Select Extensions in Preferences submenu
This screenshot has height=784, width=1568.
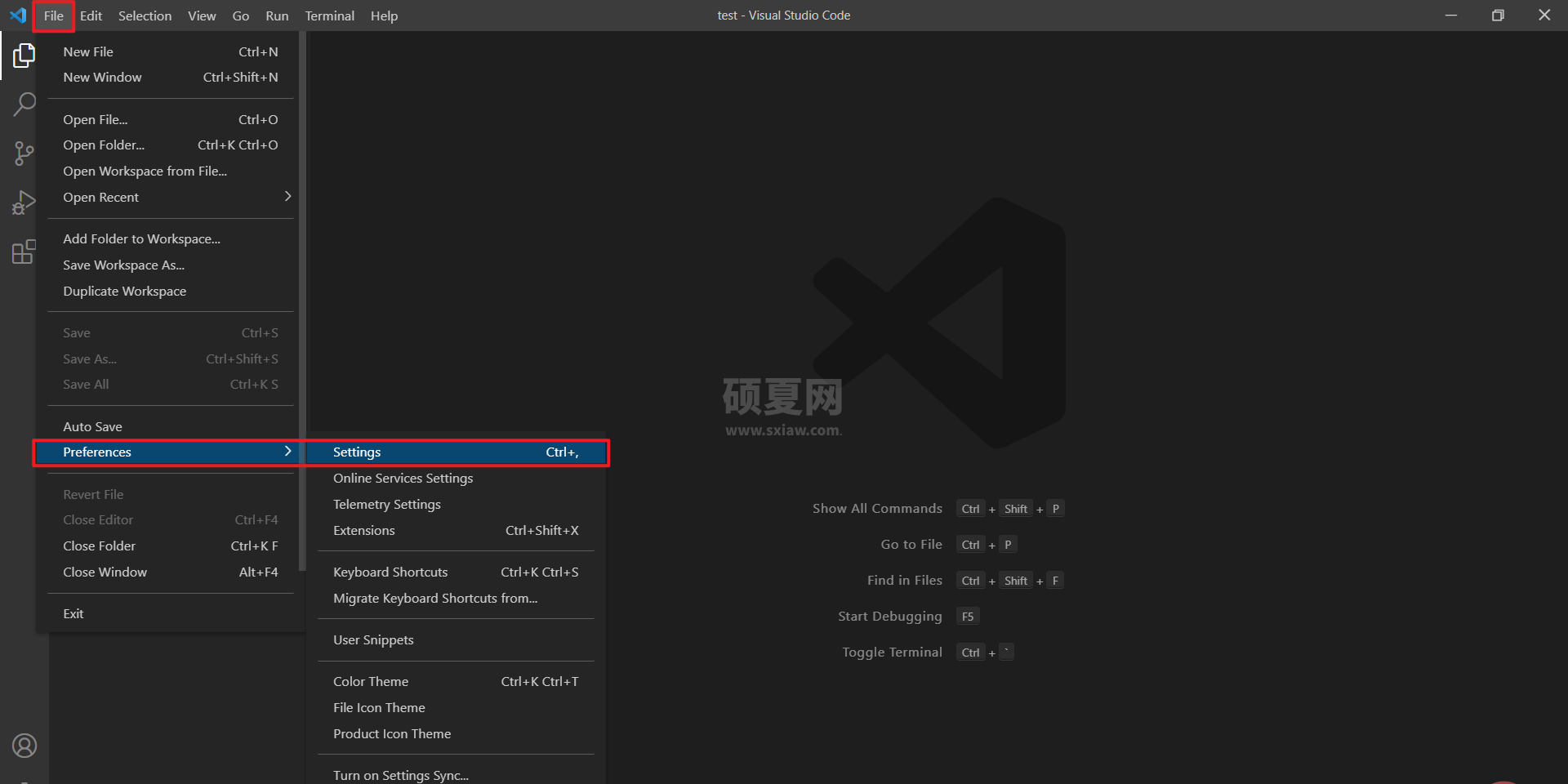click(456, 530)
